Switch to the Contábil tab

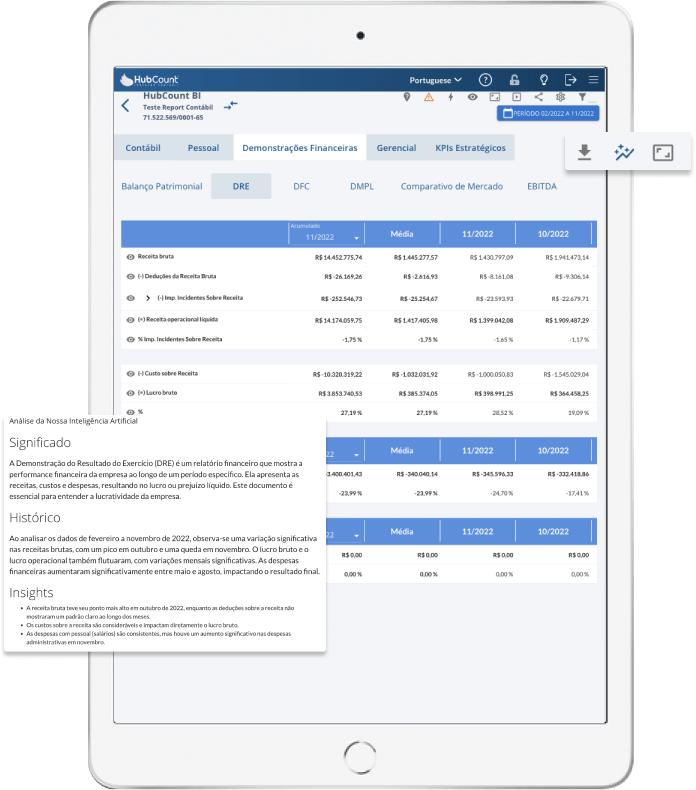[x=143, y=148]
